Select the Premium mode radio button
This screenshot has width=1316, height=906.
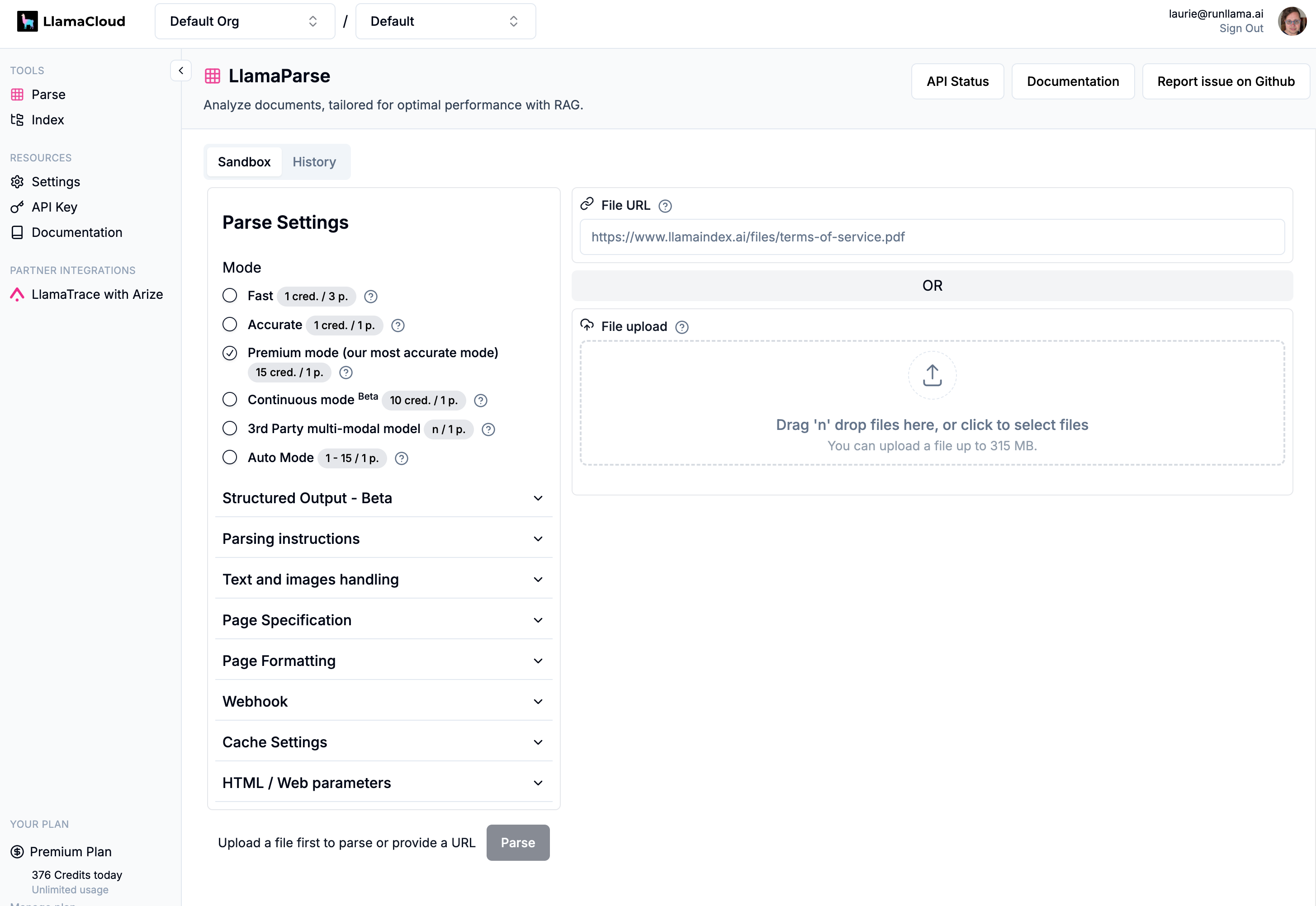pos(229,353)
